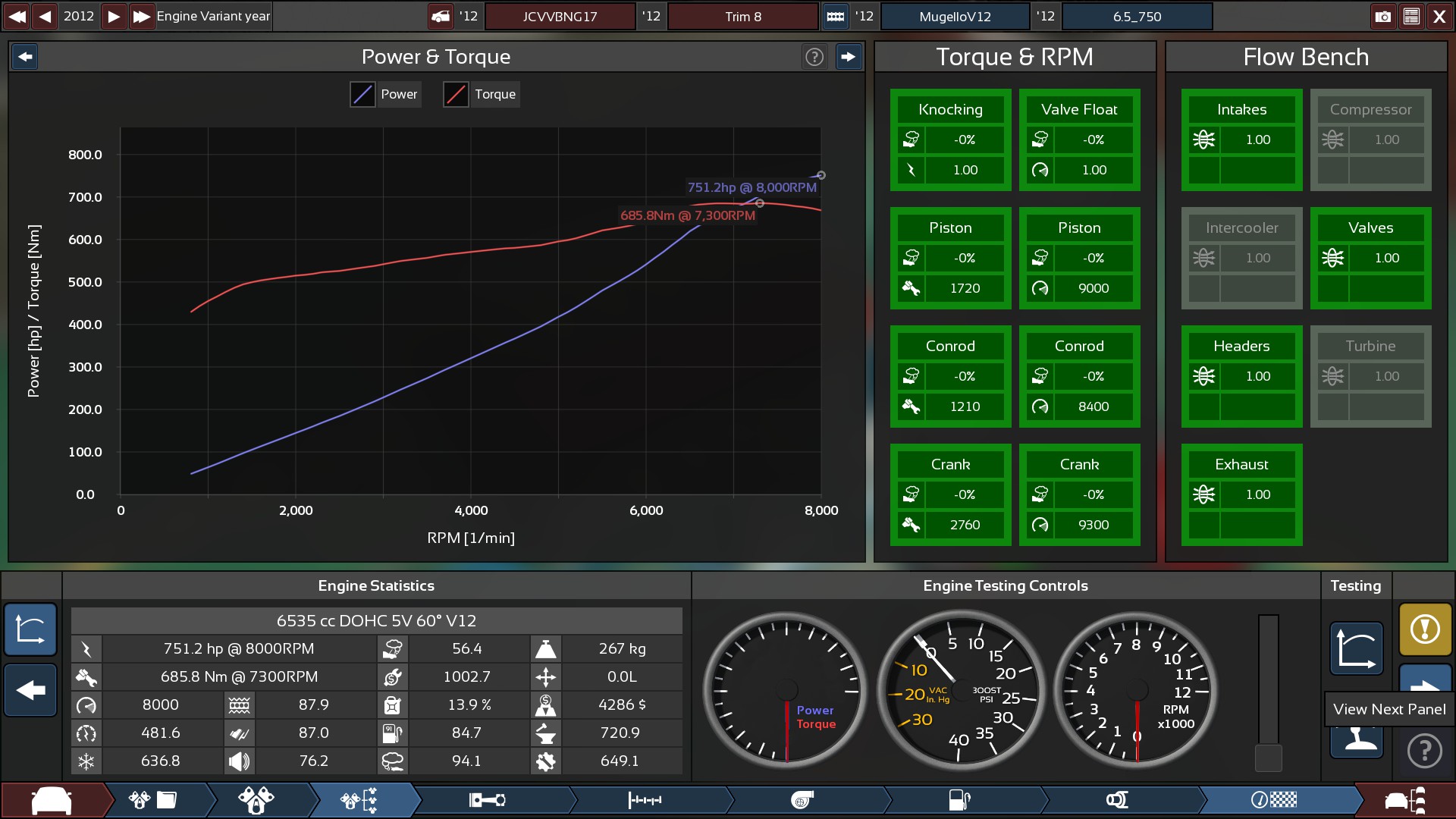Viewport: 1456px width, 819px height.
Task: Click the View Next Panel arrow button
Action: (1425, 679)
